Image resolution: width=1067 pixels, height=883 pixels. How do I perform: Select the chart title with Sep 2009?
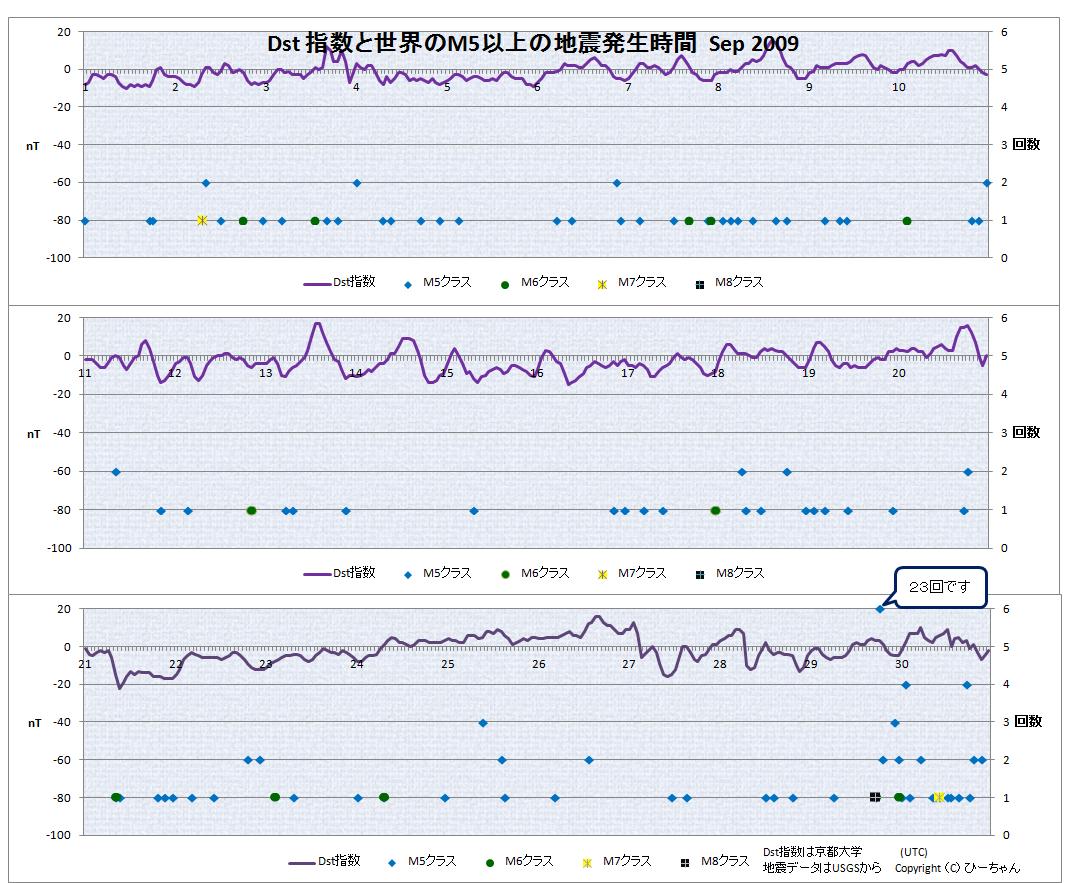[x=533, y=44]
